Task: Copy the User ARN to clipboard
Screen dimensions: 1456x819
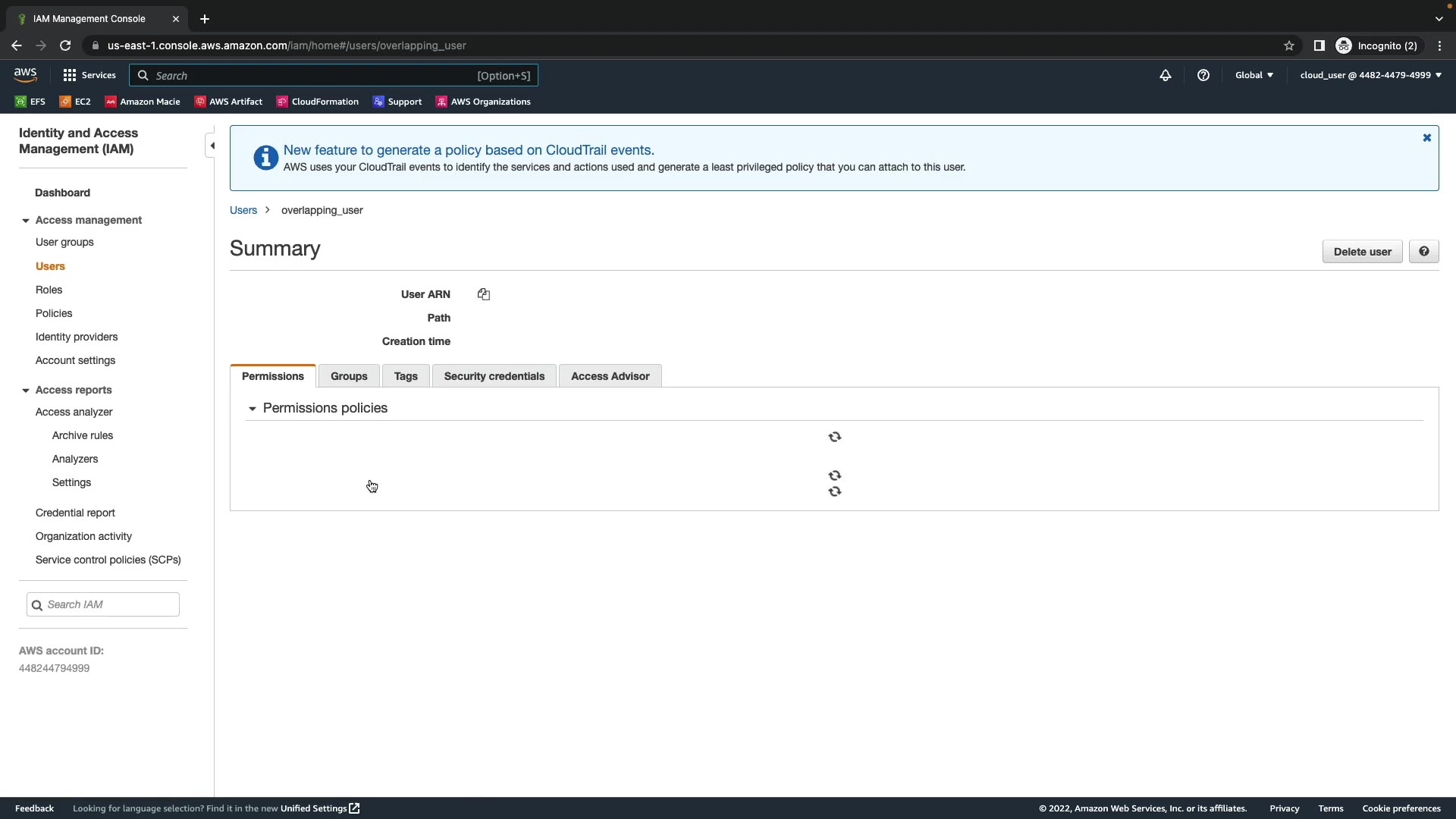Action: (x=484, y=294)
